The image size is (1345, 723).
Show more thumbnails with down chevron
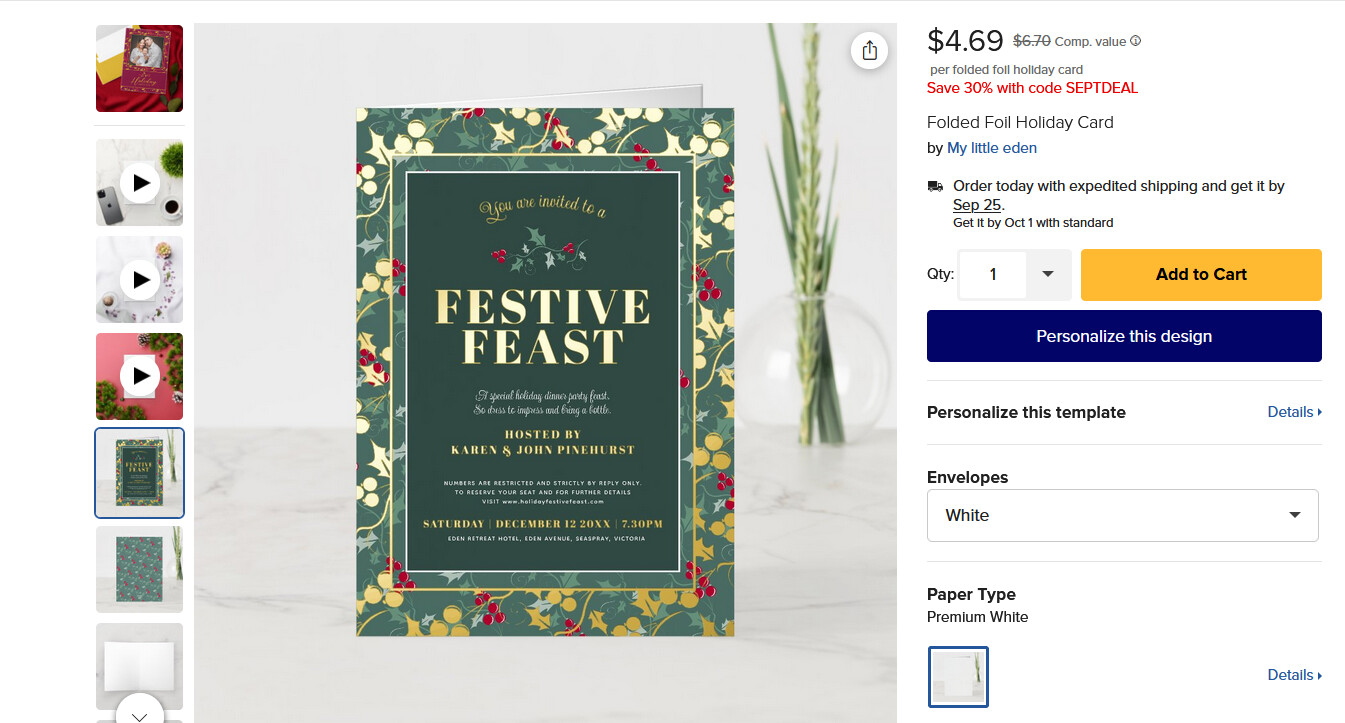[140, 713]
